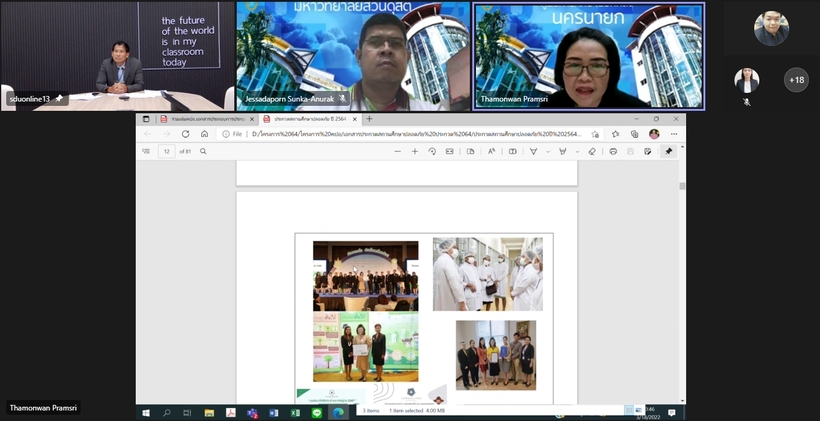Click the top participant avatar
This screenshot has width=820, height=421.
click(x=771, y=28)
